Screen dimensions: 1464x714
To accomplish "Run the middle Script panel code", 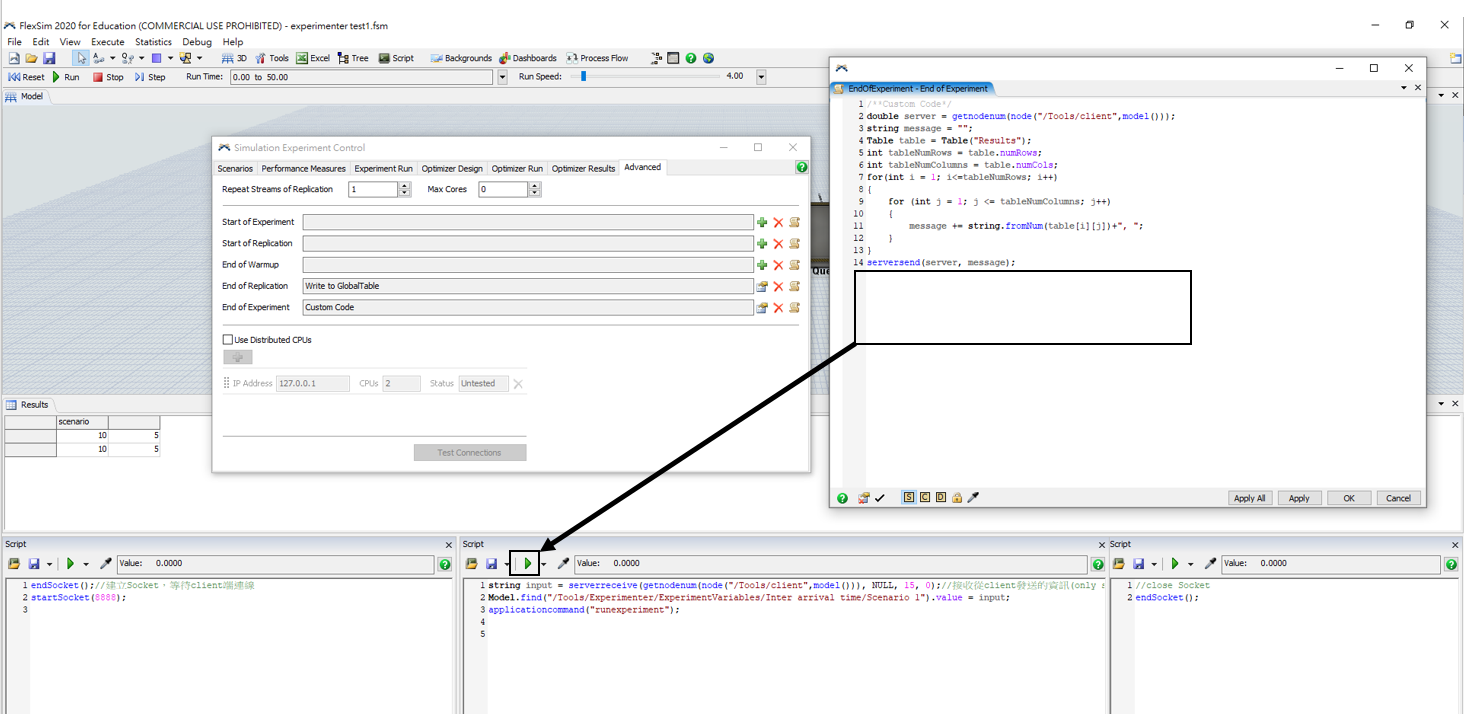I will 527,564.
